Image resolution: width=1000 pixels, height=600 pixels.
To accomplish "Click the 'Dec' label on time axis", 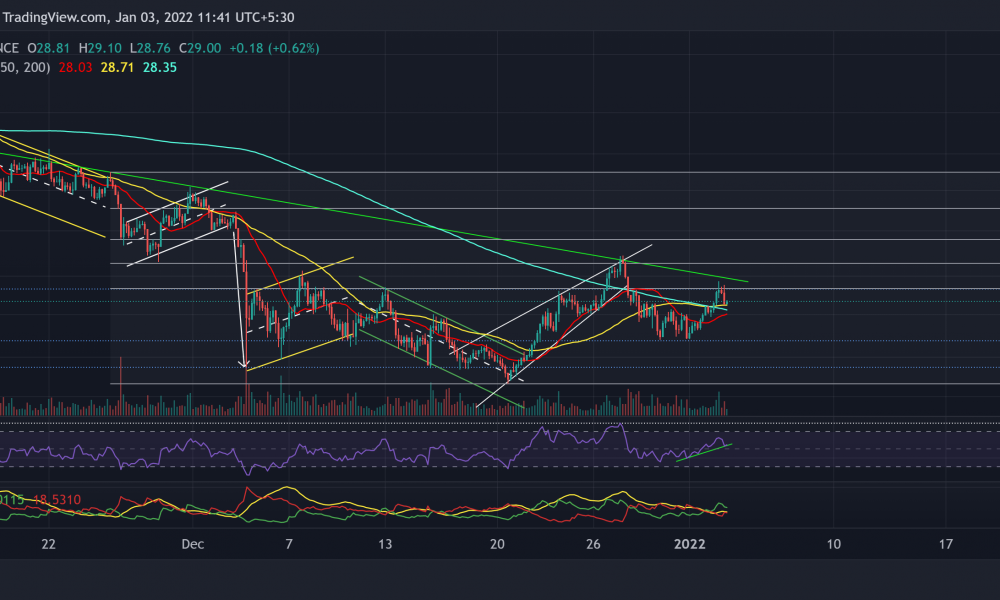I will coord(193,544).
